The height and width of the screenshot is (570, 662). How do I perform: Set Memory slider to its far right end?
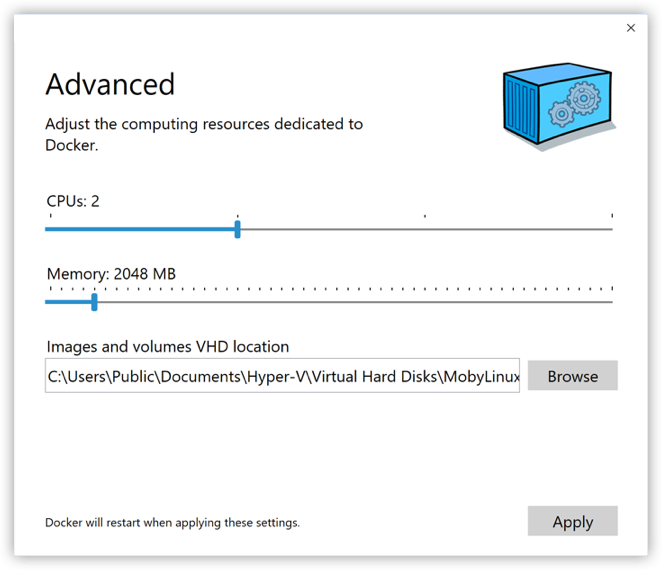tap(611, 301)
